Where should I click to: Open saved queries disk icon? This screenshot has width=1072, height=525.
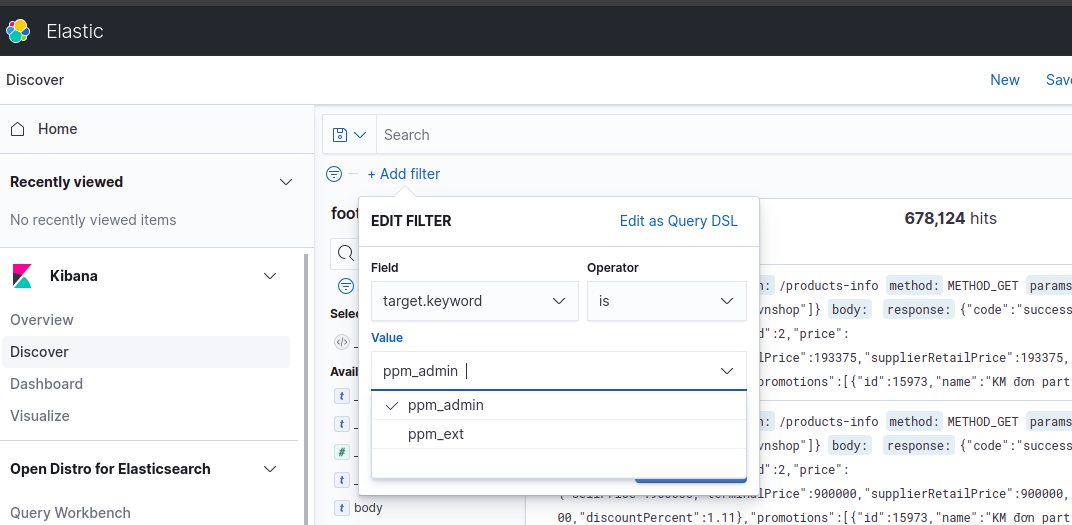[340, 135]
